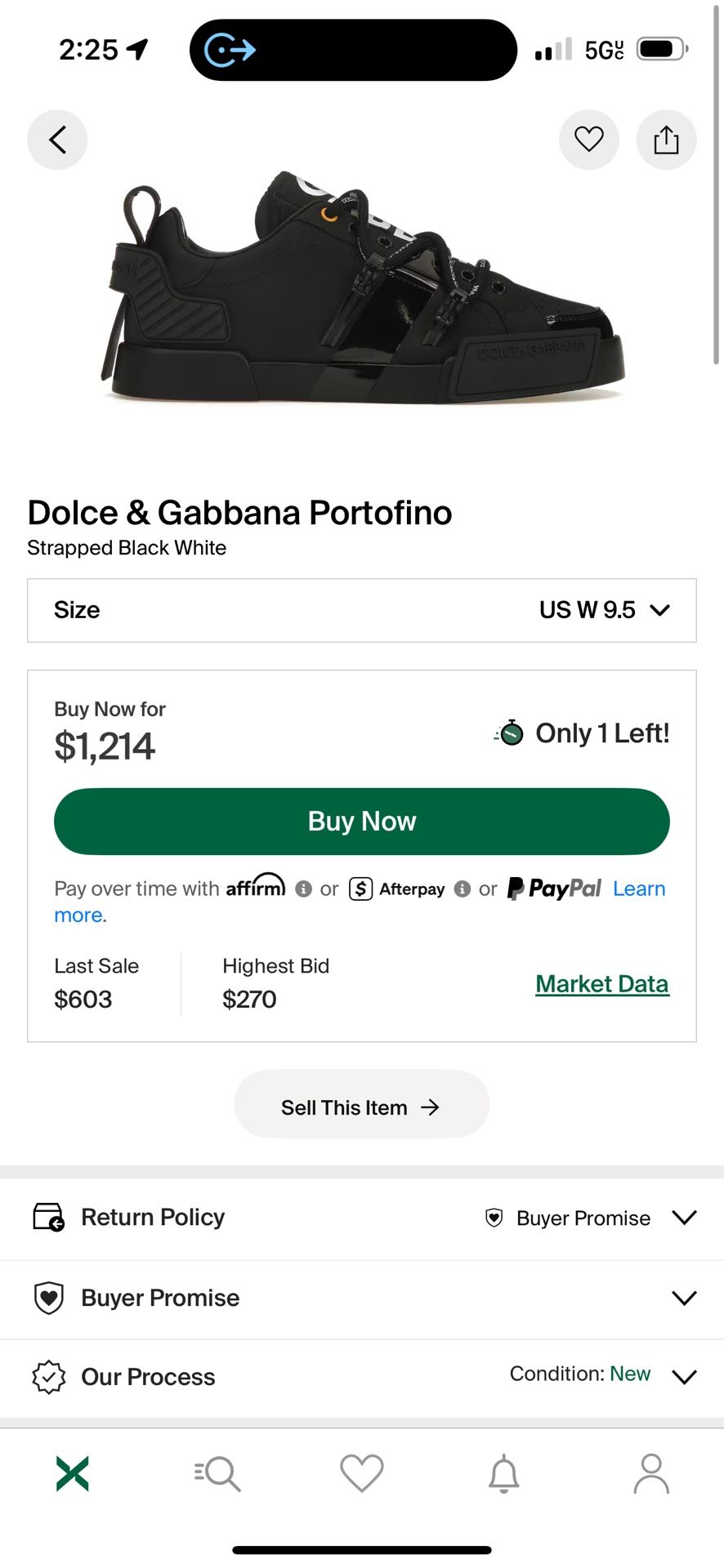The width and height of the screenshot is (724, 1568).
Task: Tap the Learn more payment link
Action: click(x=639, y=889)
